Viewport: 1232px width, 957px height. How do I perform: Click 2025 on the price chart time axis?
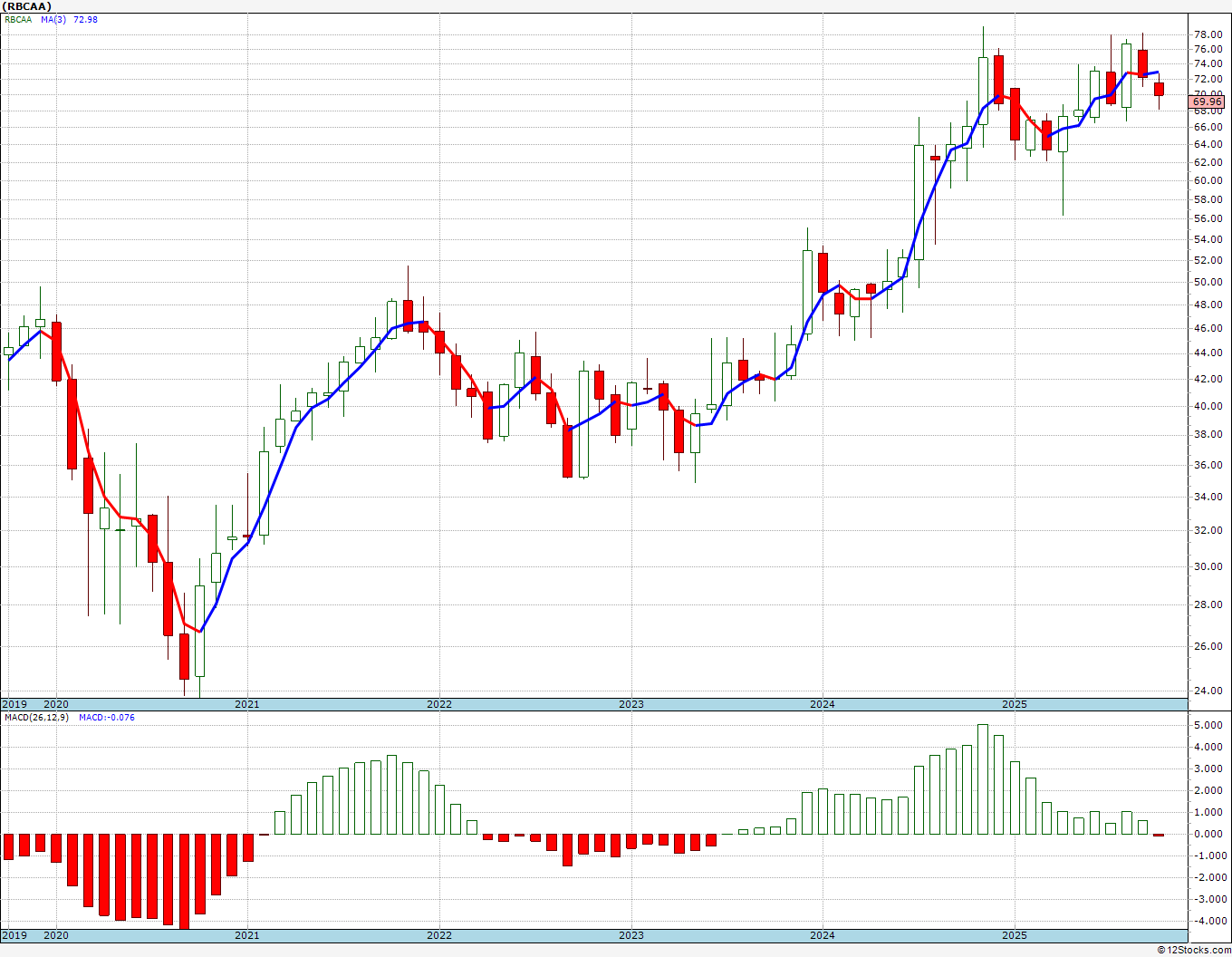point(1015,704)
